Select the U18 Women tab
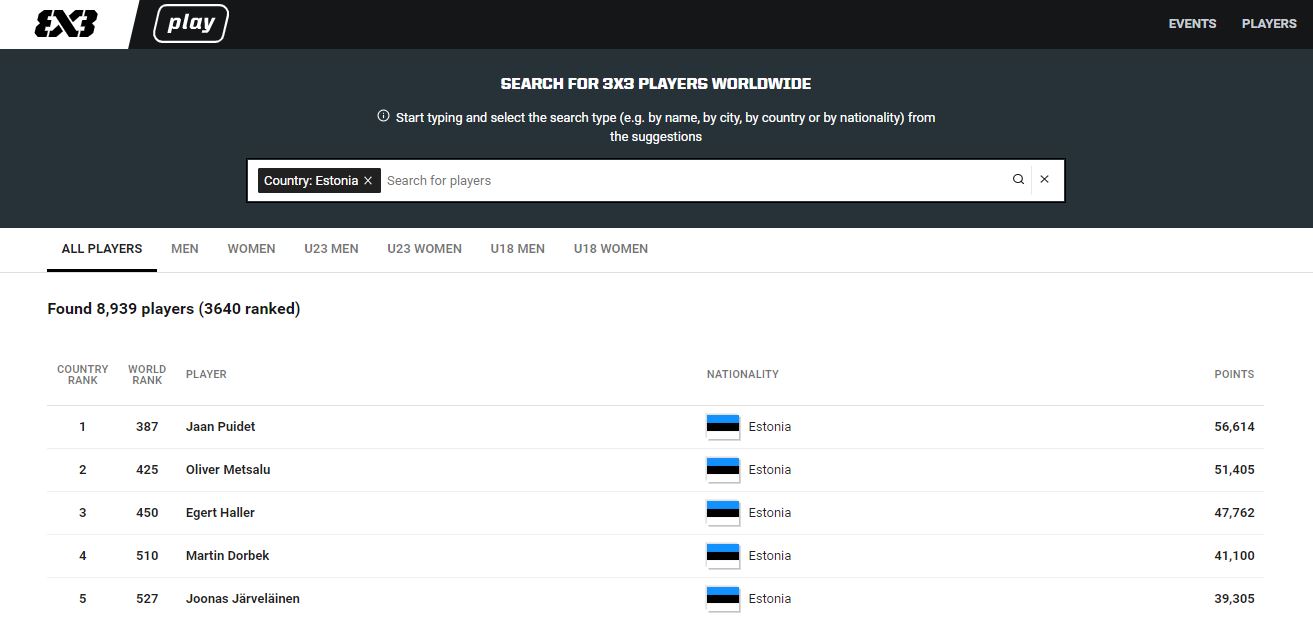1313x617 pixels. pyautogui.click(x=610, y=249)
